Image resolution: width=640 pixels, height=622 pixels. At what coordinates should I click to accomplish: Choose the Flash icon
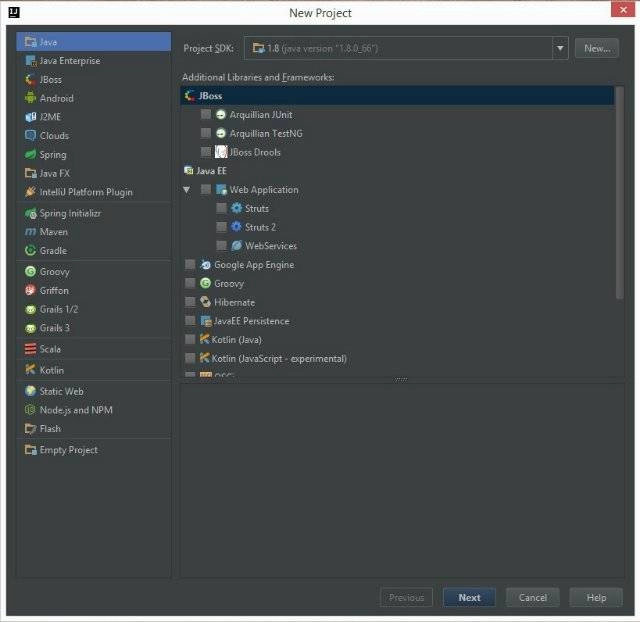31,429
